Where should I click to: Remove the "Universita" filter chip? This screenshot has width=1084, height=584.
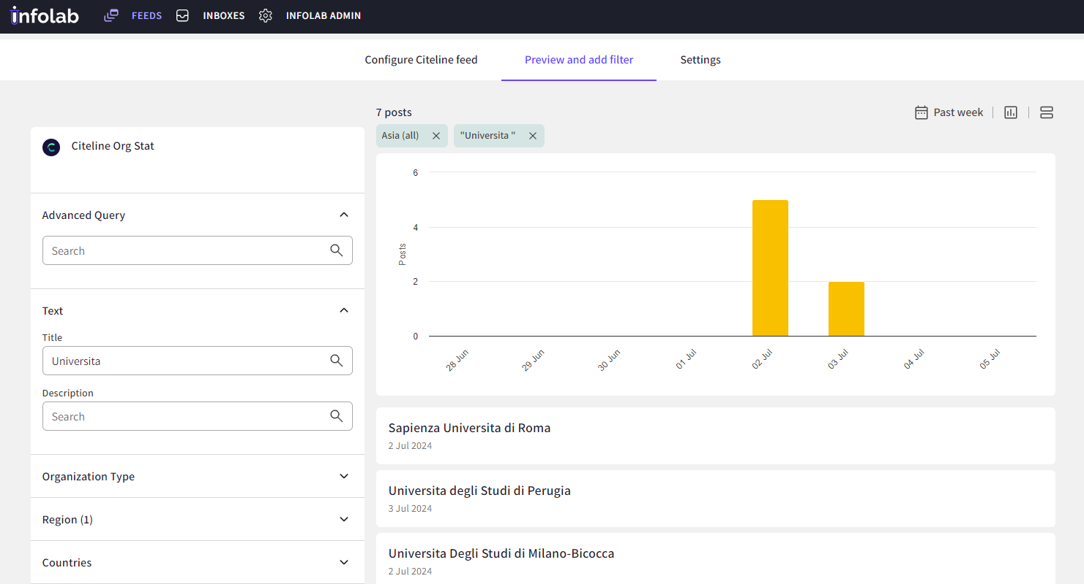(x=533, y=136)
